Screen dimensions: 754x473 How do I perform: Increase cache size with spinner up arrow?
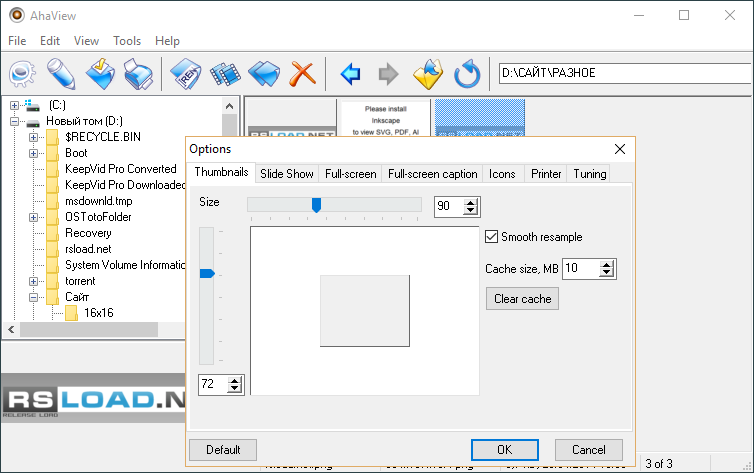coord(607,264)
